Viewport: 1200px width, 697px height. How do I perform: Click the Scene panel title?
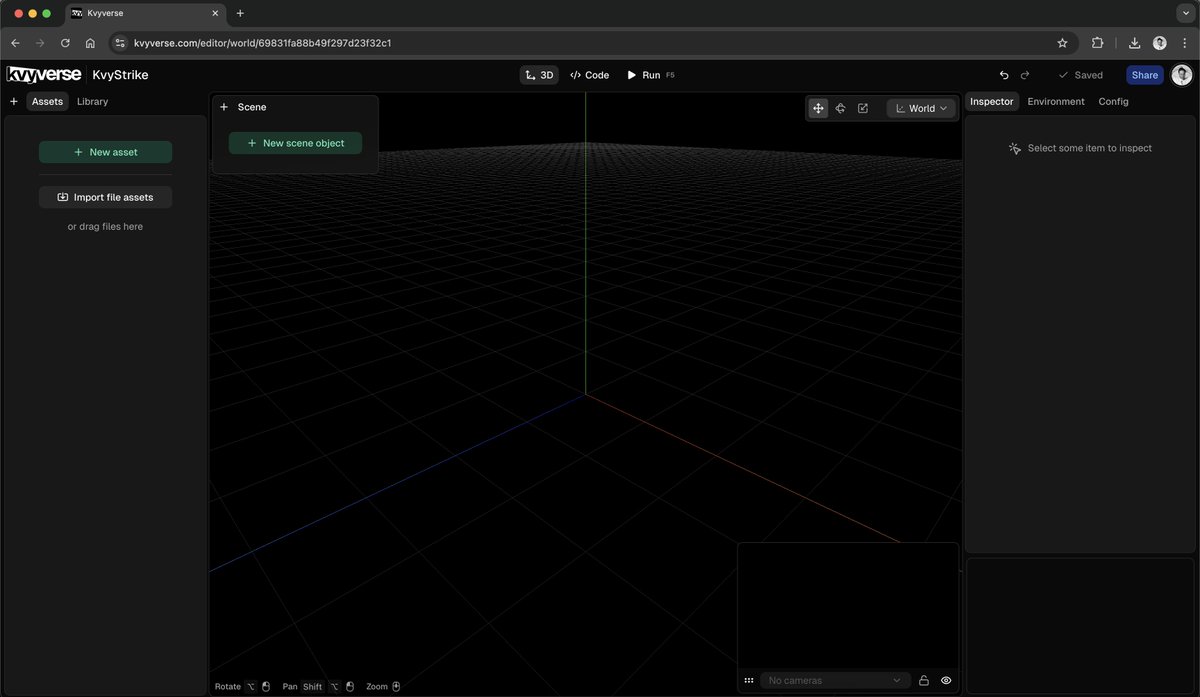click(x=252, y=107)
